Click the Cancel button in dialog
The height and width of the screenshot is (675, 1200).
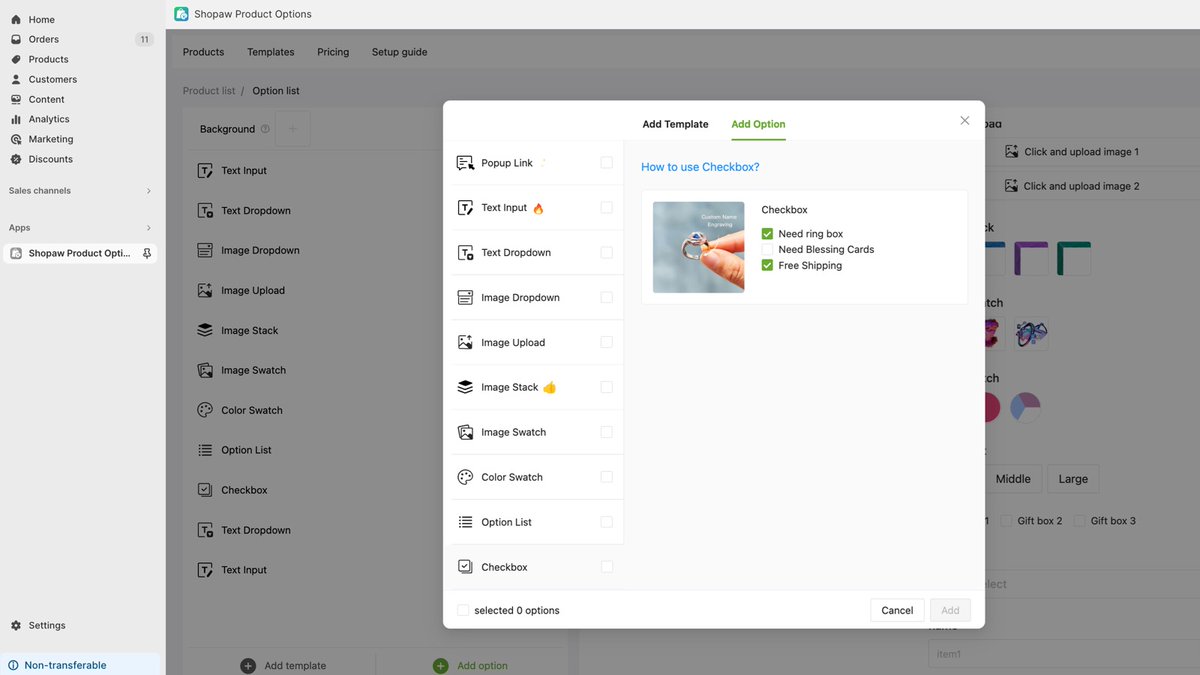897,610
